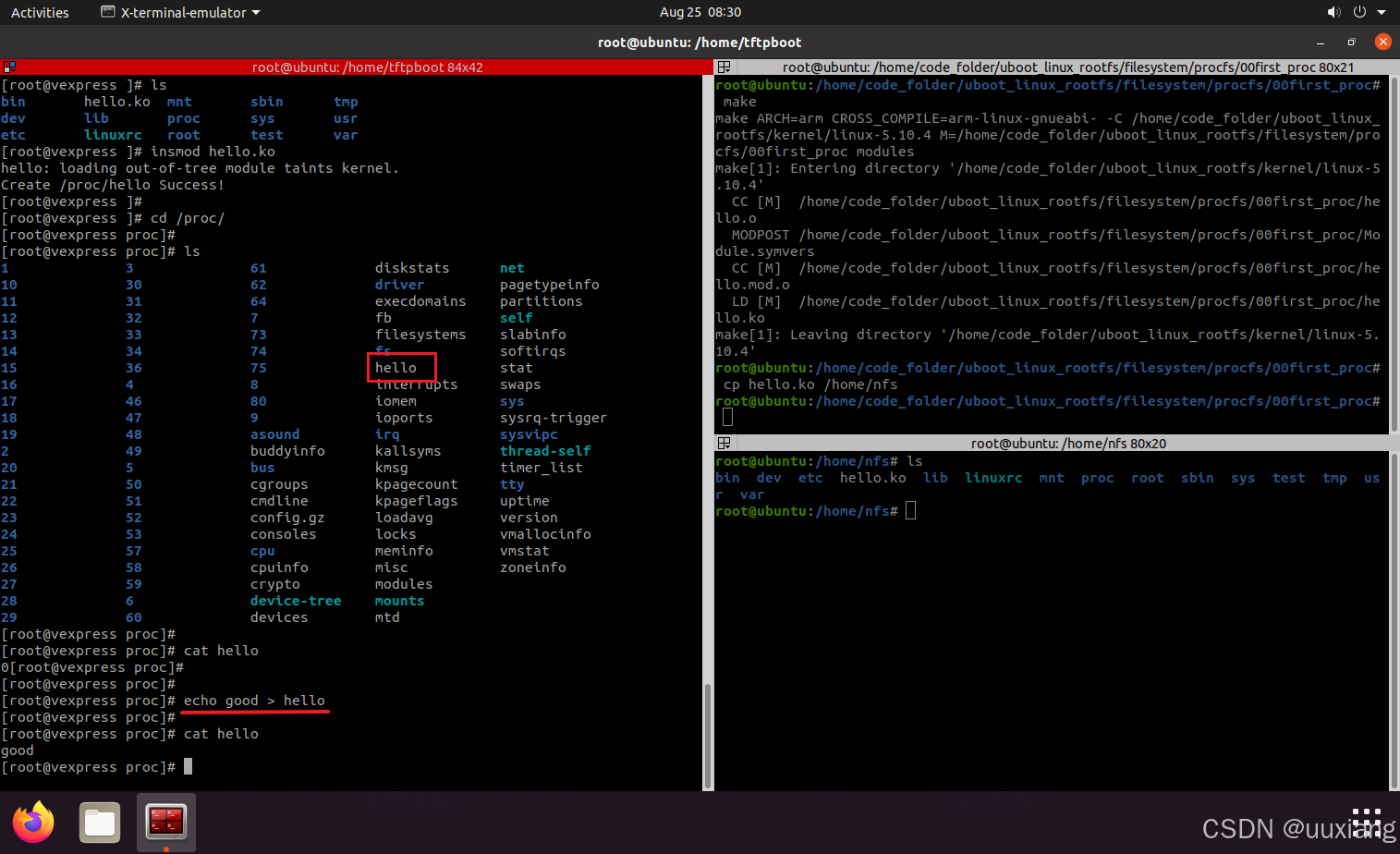The image size is (1400, 854).
Task: Open the X-terminal-emulator app menu
Action: pyautogui.click(x=181, y=12)
